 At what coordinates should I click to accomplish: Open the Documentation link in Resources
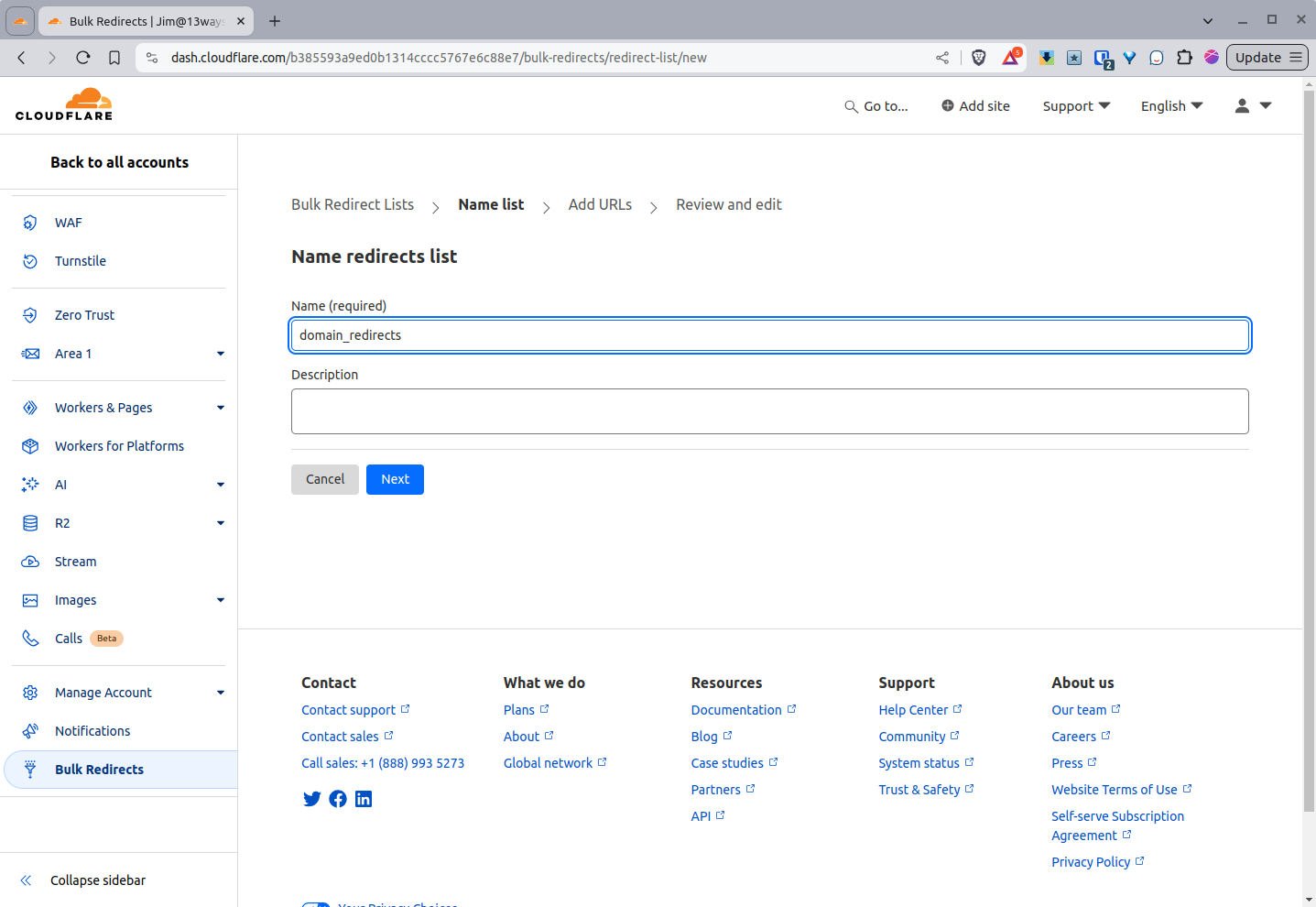[736, 709]
